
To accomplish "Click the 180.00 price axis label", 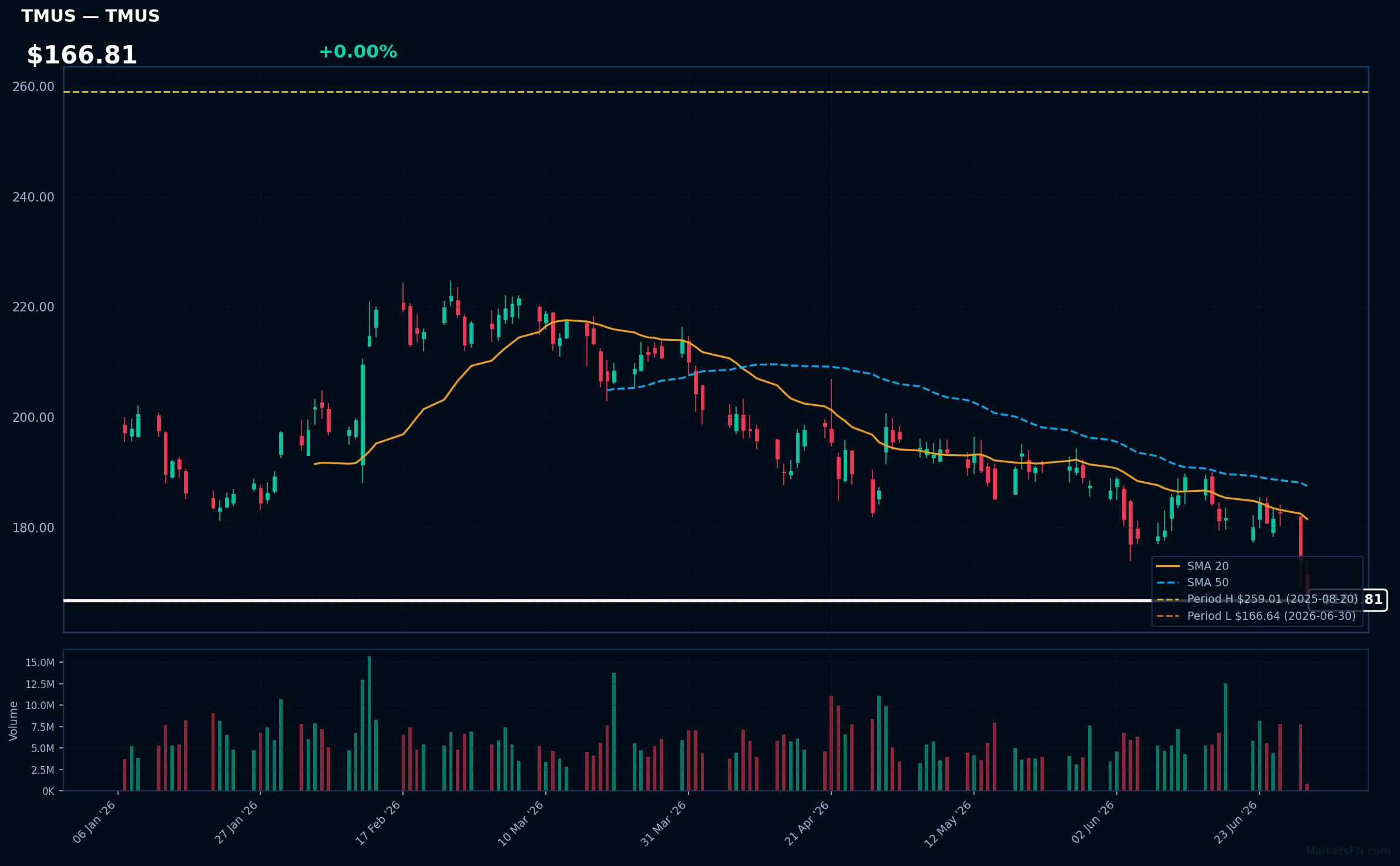I will (33, 528).
